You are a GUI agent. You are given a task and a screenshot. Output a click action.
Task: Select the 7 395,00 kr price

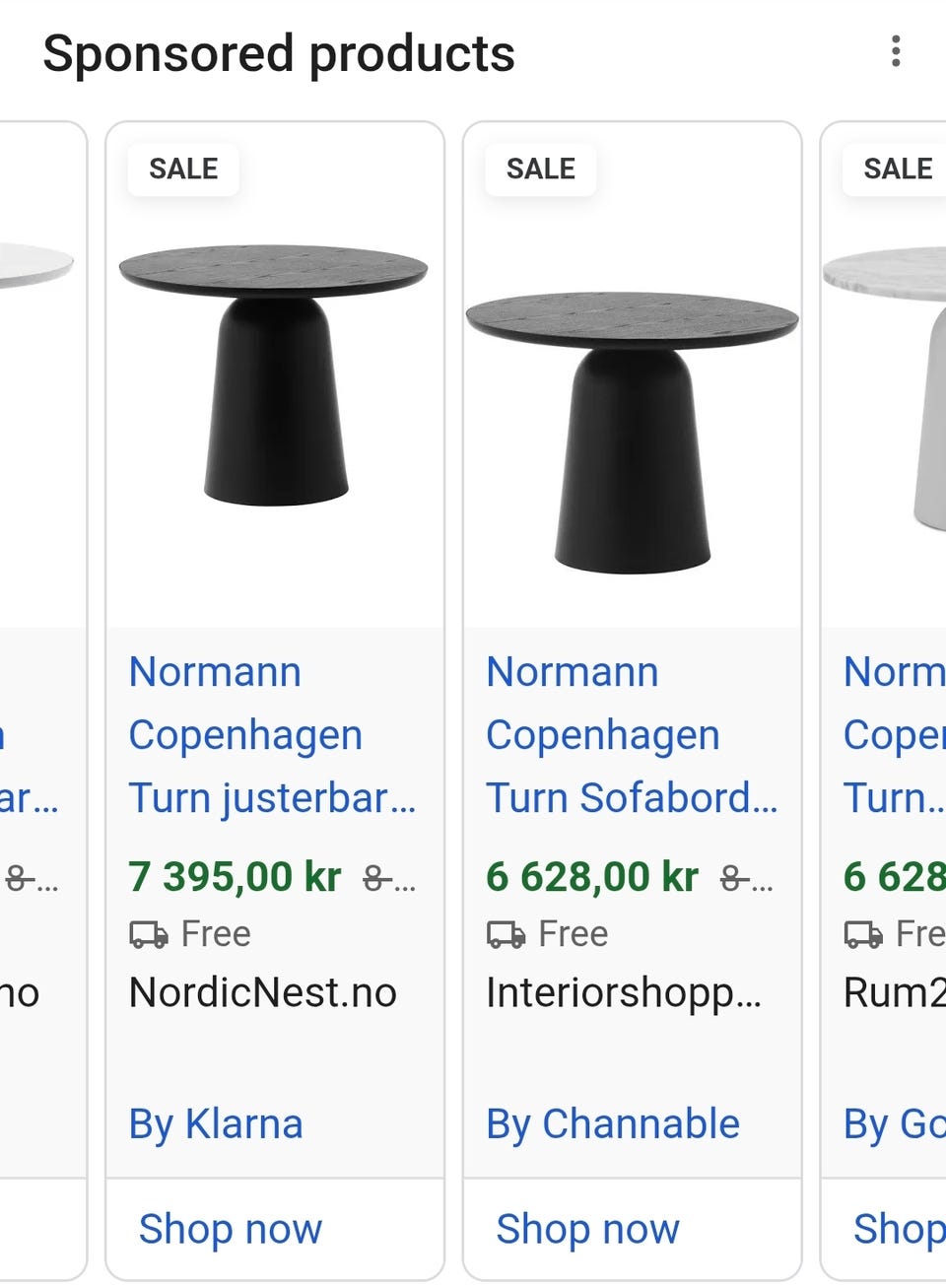tap(235, 876)
